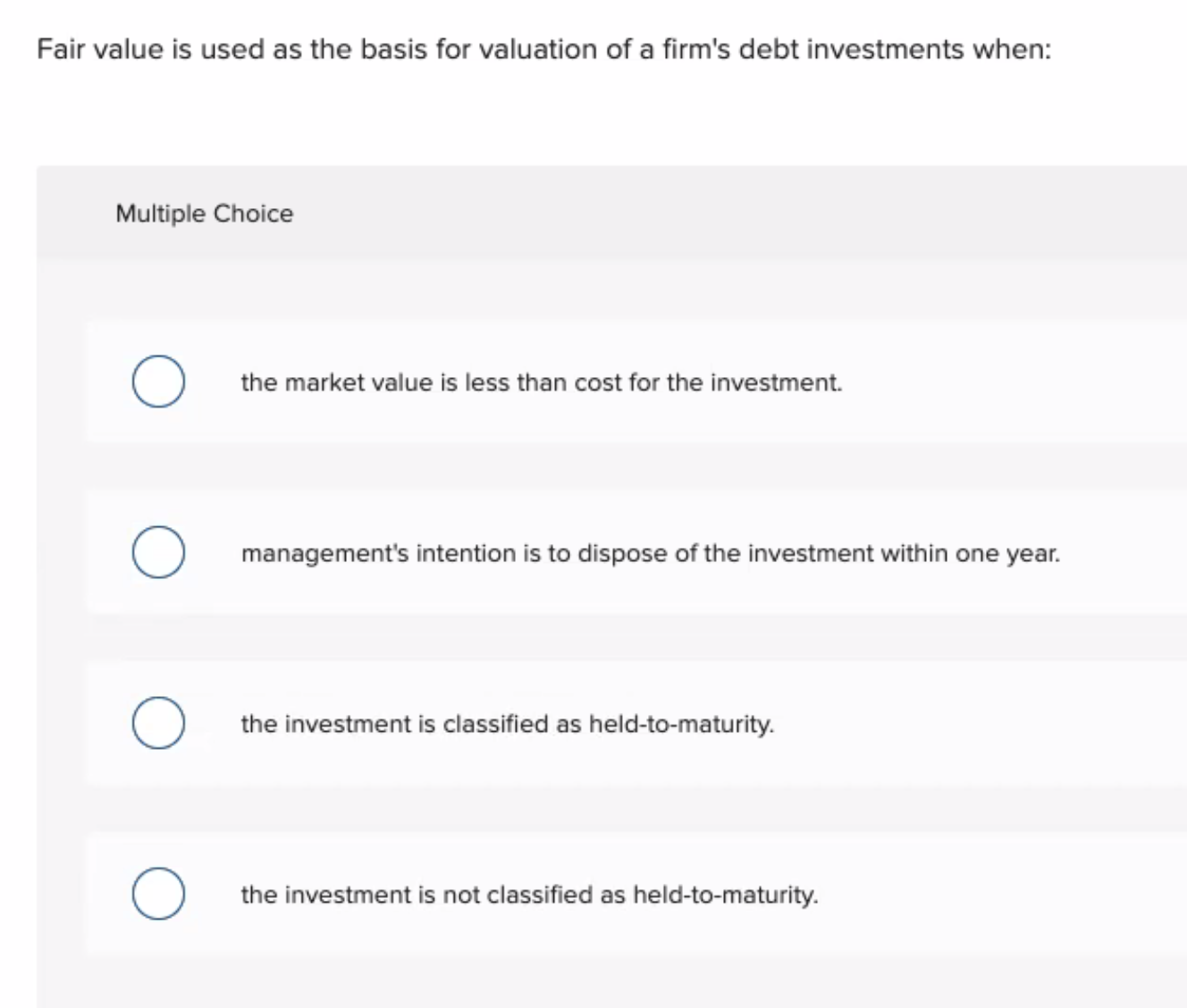Image resolution: width=1187 pixels, height=1008 pixels.
Task: Click the option mentioning management's intention
Action: (650, 553)
